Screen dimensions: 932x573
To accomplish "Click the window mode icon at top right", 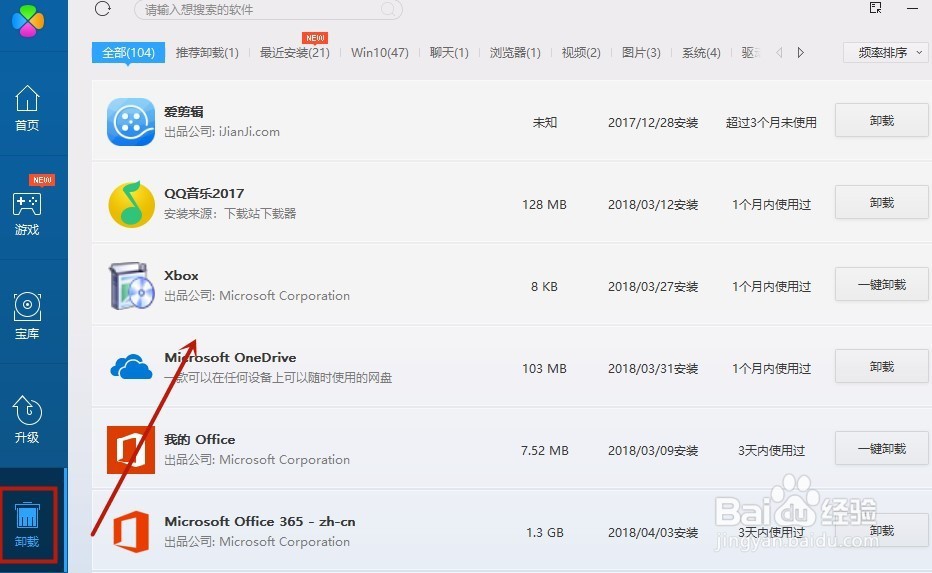I will [x=876, y=8].
